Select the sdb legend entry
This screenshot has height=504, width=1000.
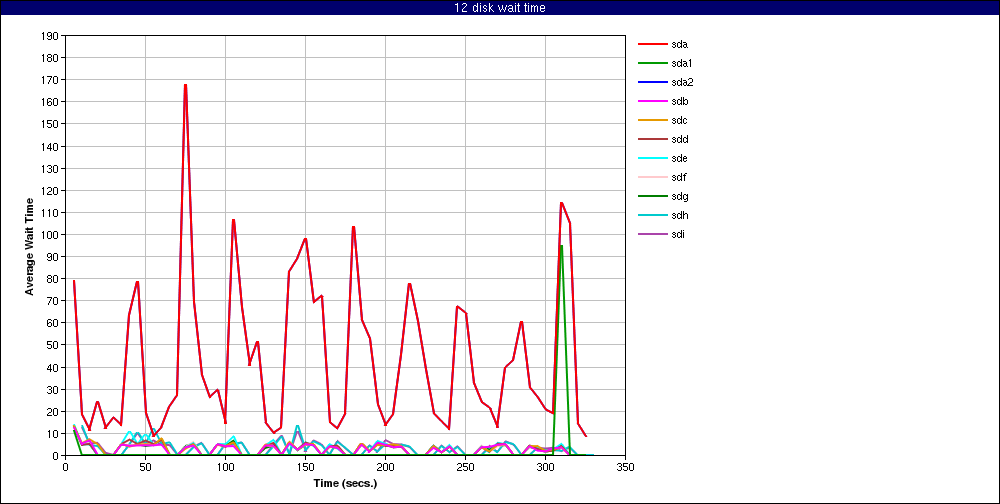tap(663, 101)
